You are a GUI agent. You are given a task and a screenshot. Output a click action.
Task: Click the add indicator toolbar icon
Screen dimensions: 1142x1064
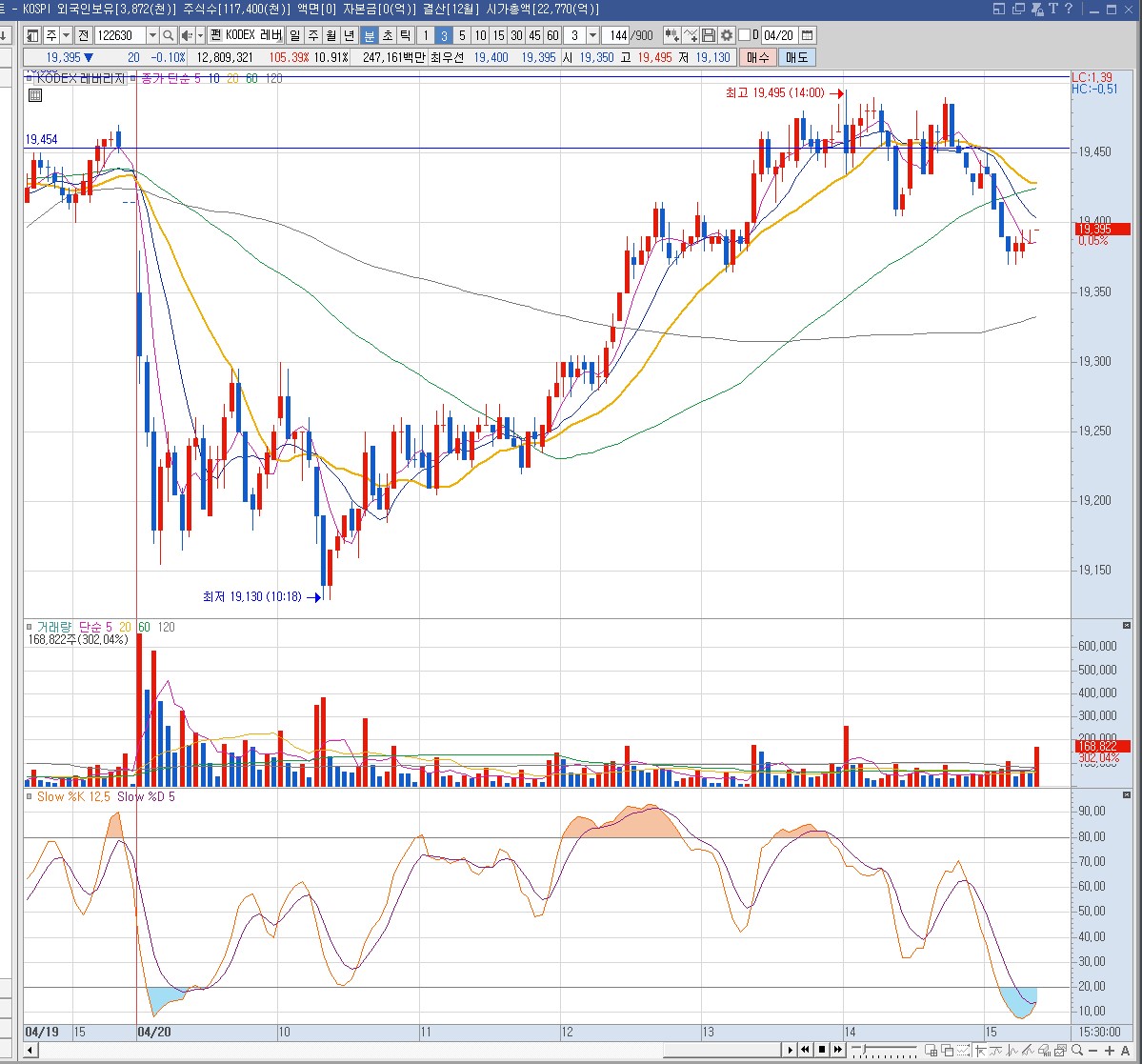[x=671, y=35]
